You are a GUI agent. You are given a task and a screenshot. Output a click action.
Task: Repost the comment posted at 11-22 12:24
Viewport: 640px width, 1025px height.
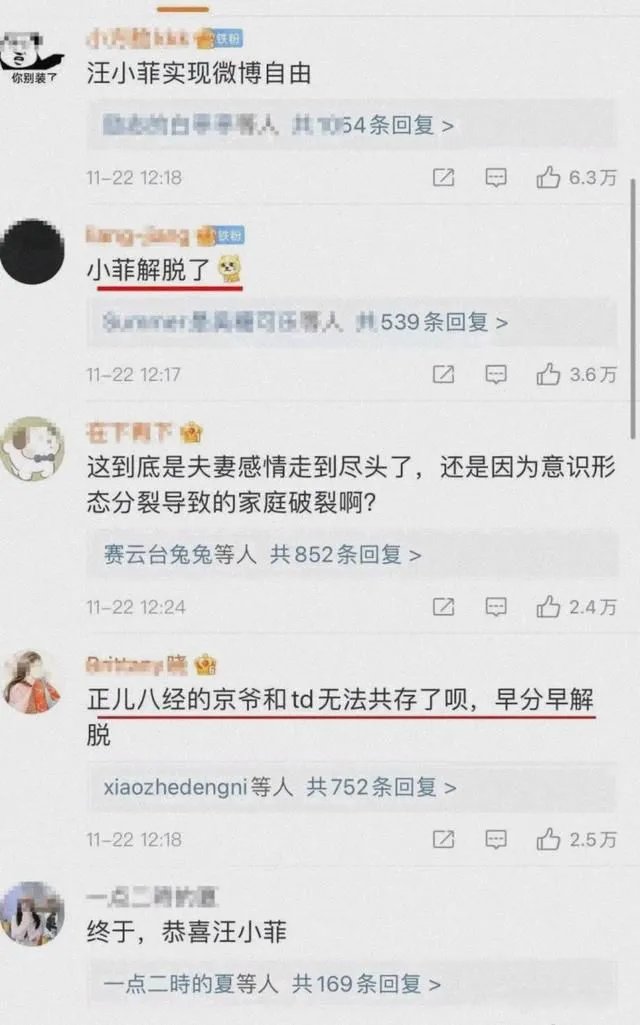(443, 607)
